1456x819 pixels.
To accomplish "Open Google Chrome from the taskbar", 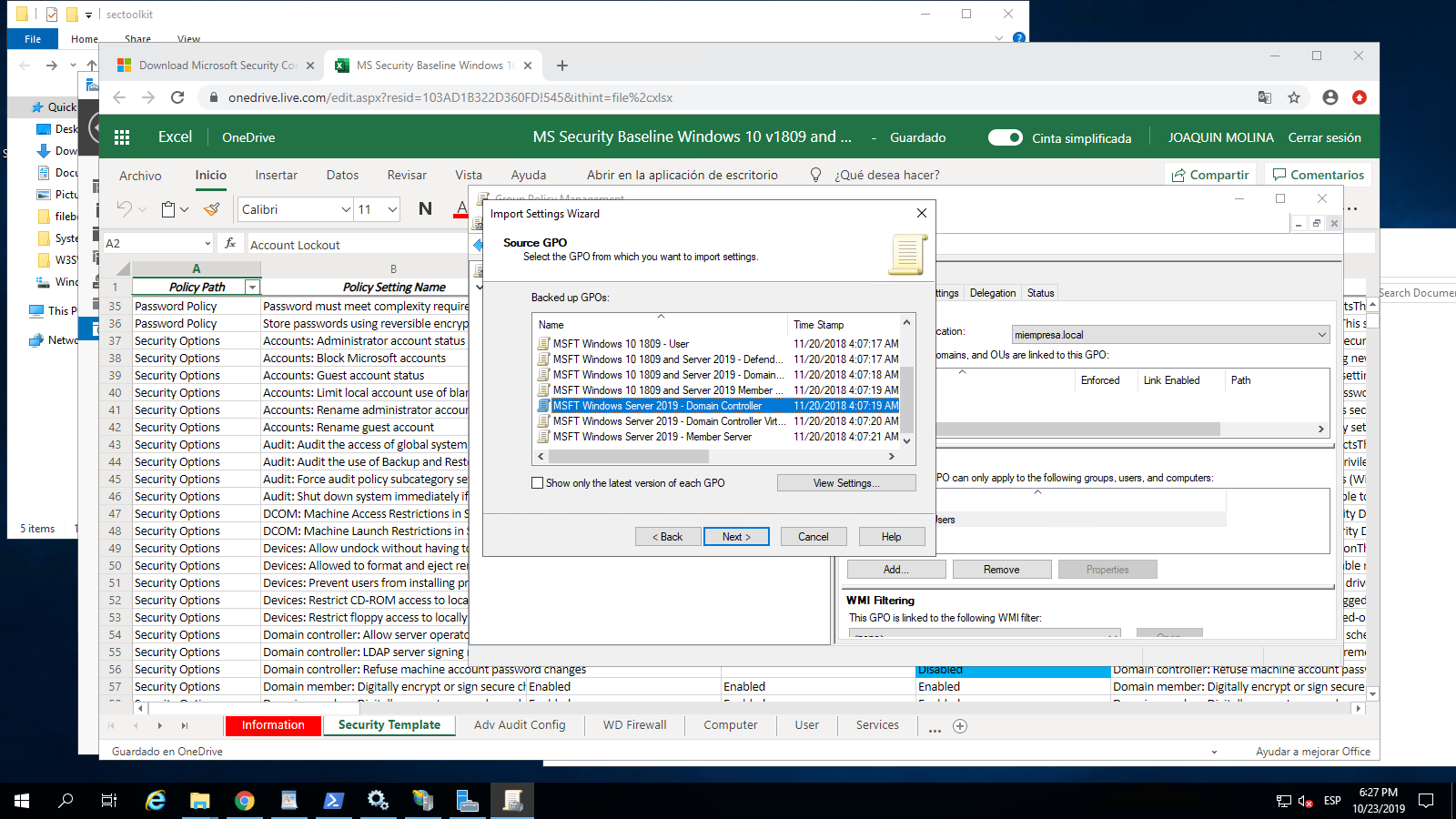I will (244, 801).
